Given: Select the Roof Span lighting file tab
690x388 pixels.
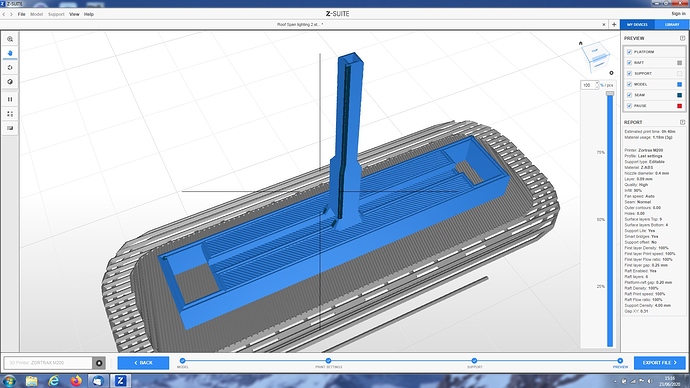Looking at the screenshot, I should (x=300, y=25).
